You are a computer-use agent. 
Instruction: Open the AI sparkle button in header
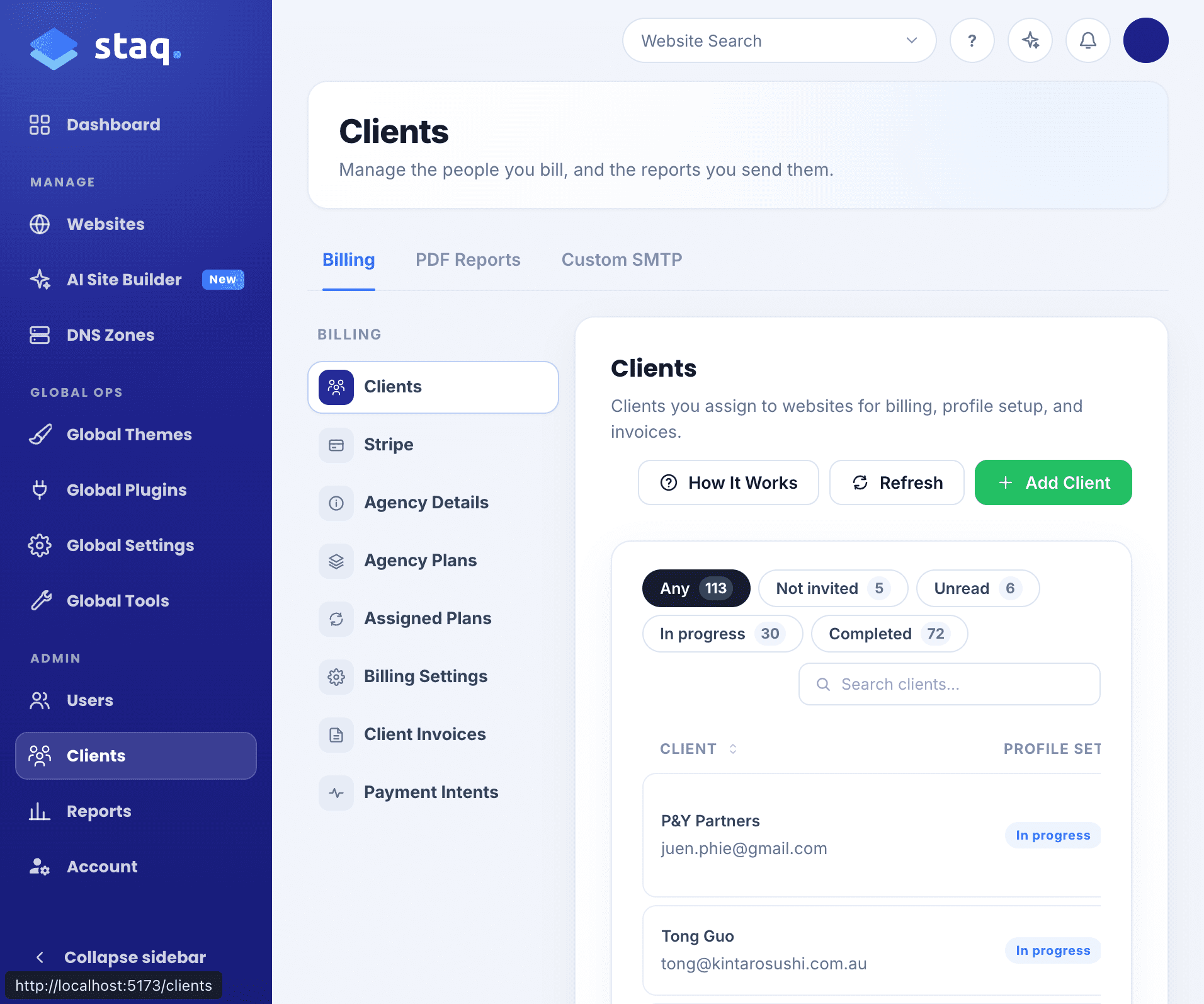click(1030, 40)
